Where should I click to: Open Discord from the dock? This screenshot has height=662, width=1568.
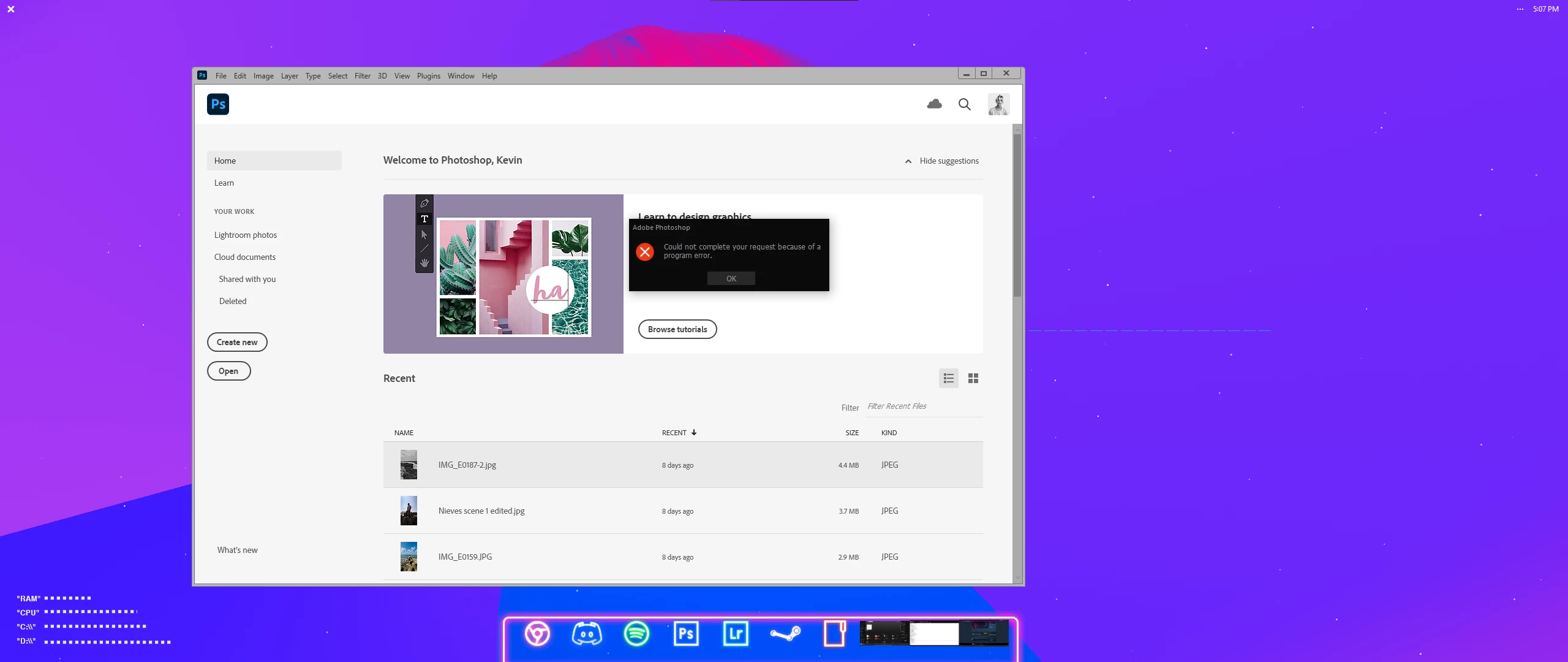pyautogui.click(x=586, y=633)
